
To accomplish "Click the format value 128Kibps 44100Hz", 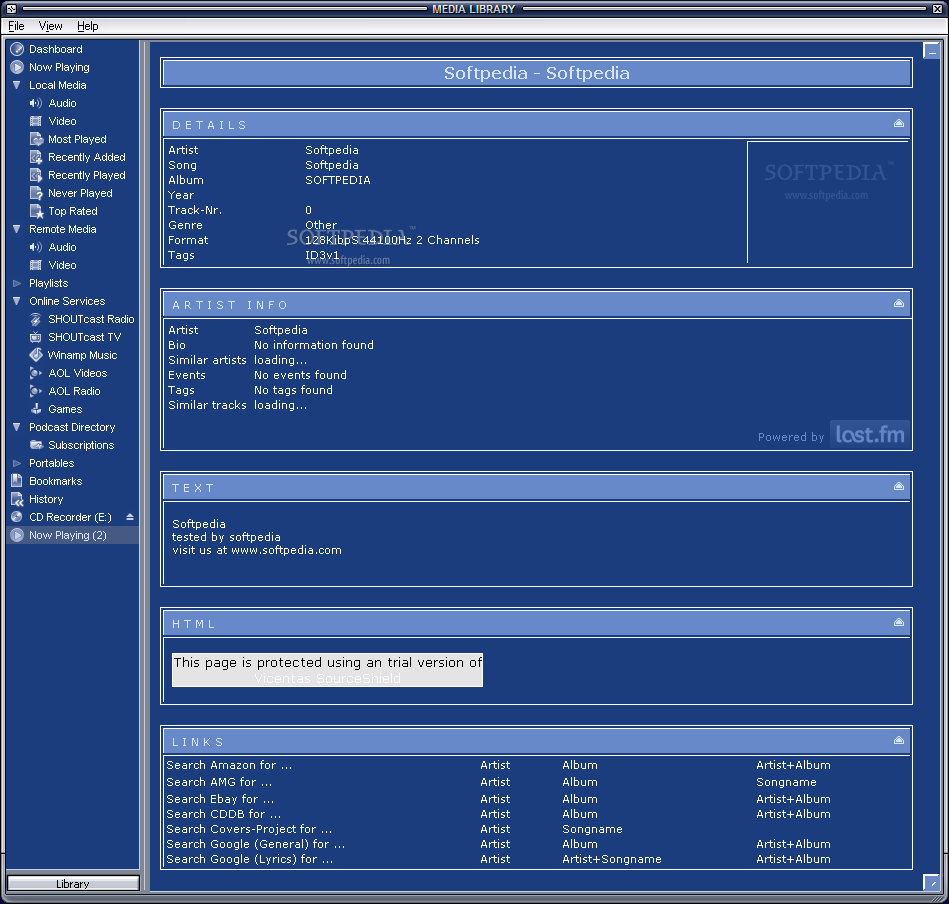I will click(x=358, y=240).
